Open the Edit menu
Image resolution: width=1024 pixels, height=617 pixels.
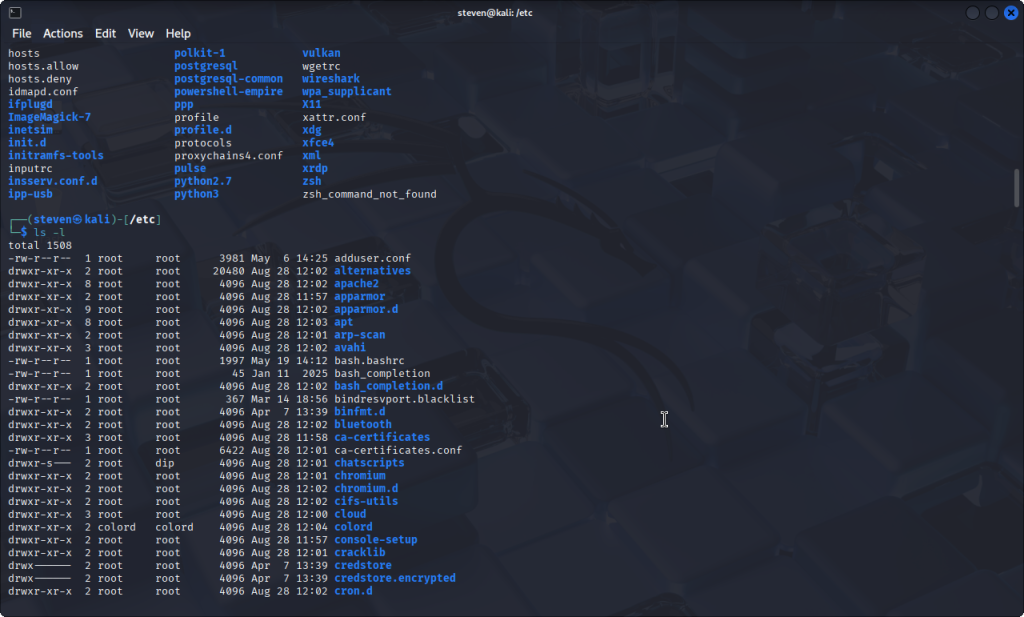click(105, 33)
